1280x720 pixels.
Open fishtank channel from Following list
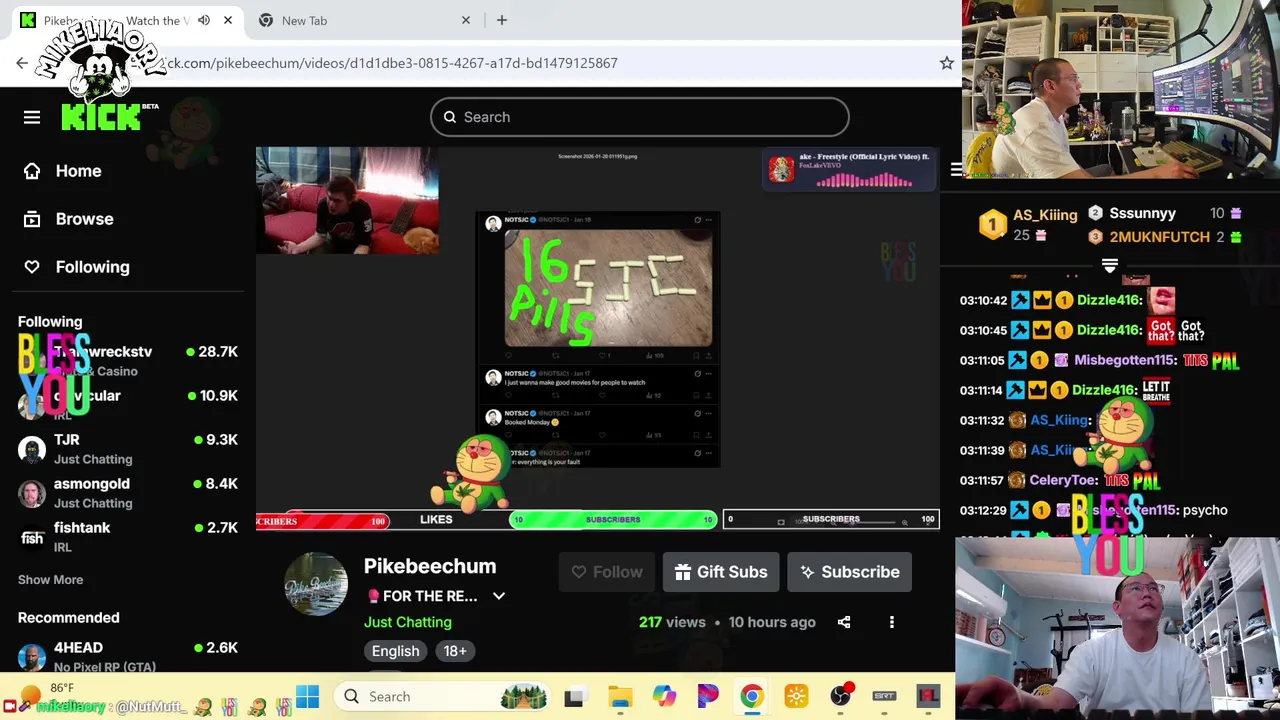[x=128, y=537]
